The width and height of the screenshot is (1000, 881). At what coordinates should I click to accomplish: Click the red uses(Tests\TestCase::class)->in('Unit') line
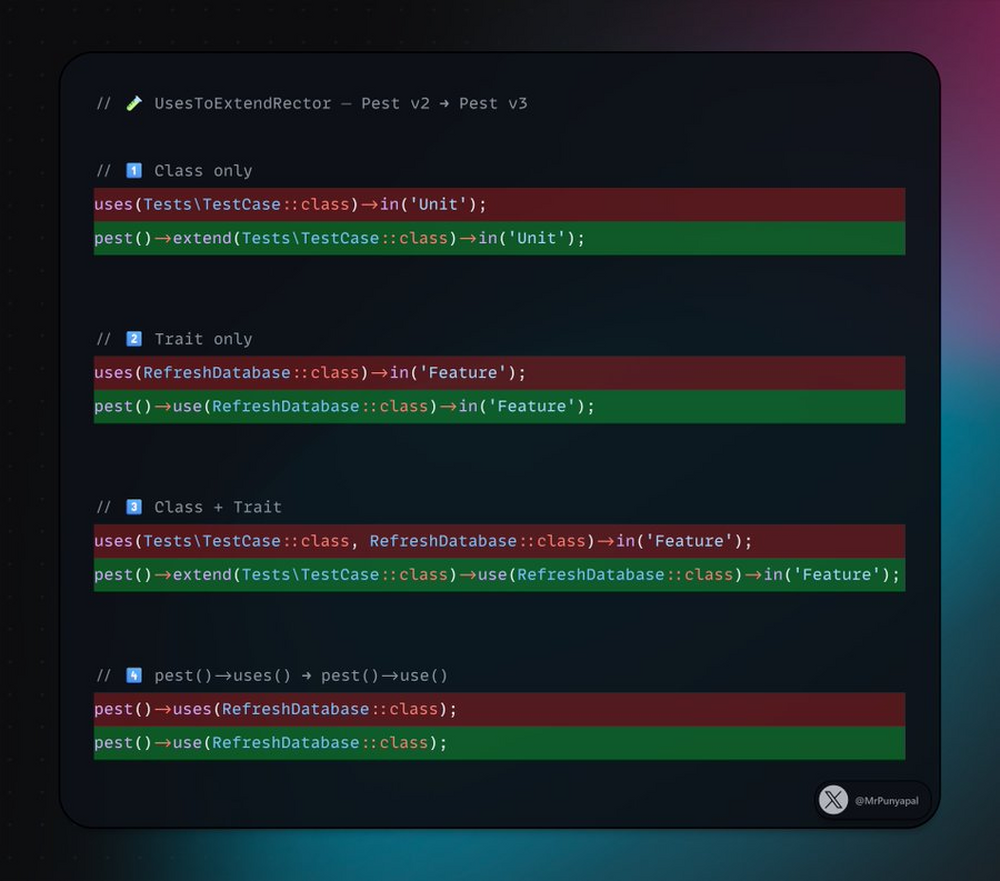point(290,205)
